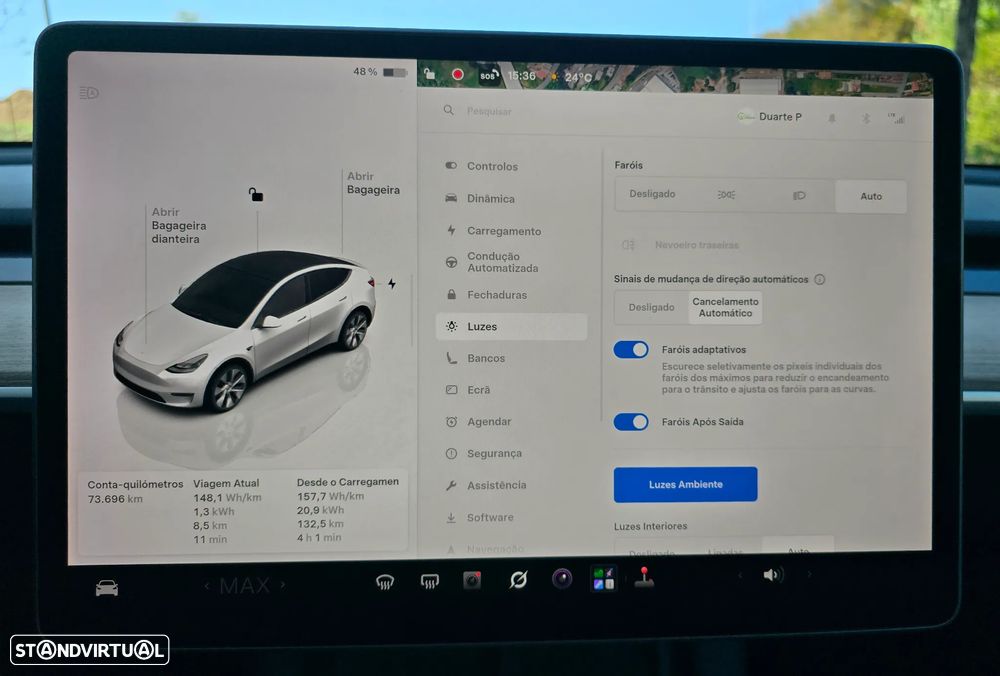The width and height of the screenshot is (1000, 676).
Task: Open the arcade joystick icon
Action: click(644, 577)
